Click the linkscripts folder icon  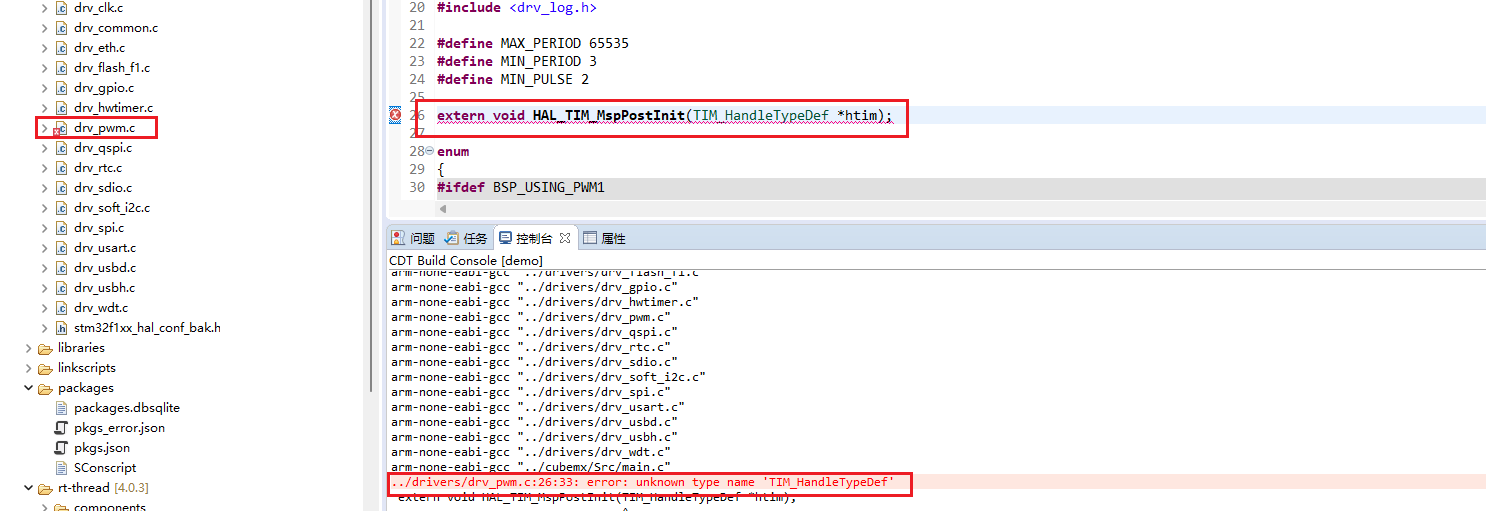click(x=45, y=368)
